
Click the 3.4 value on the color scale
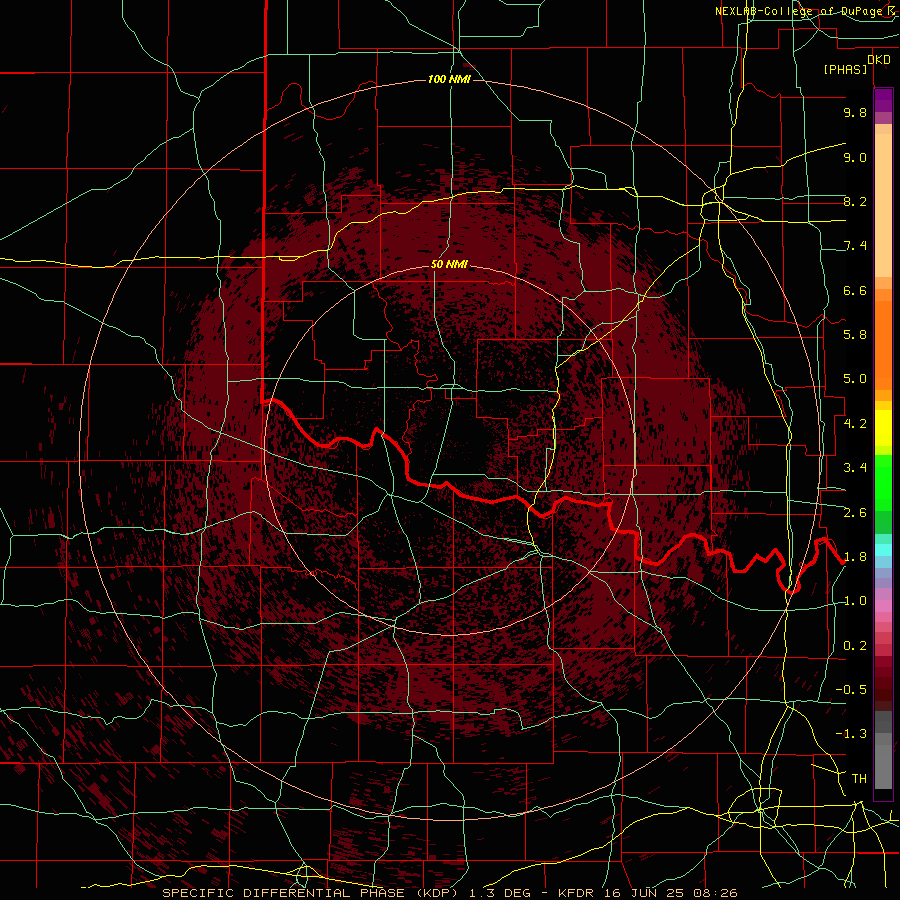point(855,468)
